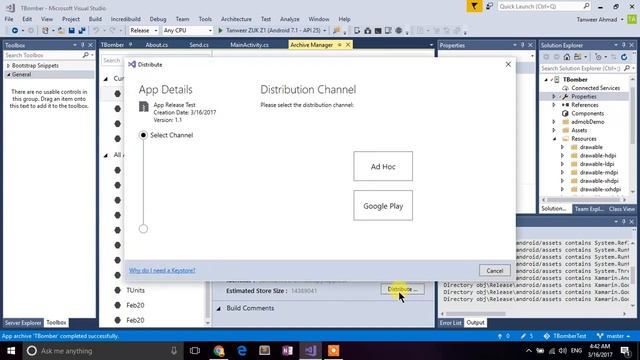Switch to the MainActivity.cs tab
Image resolution: width=640 pixels, height=360 pixels.
tap(249, 45)
